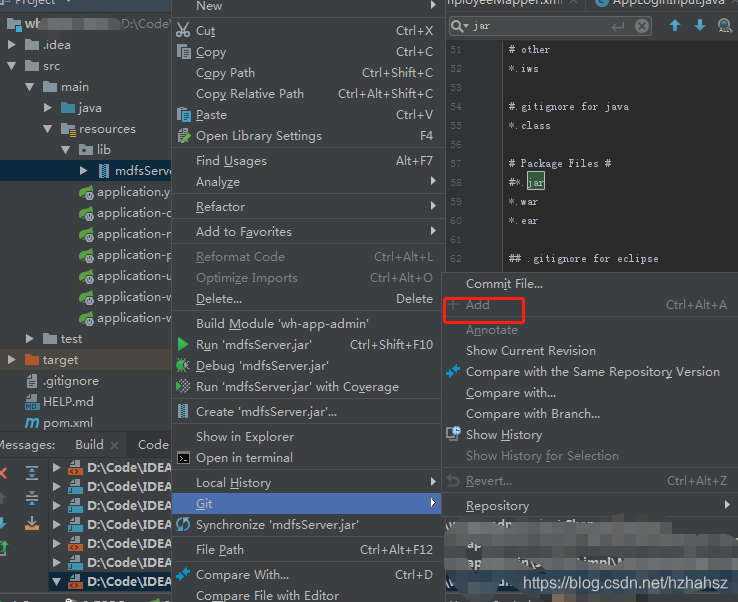This screenshot has height=602, width=738.
Task: Open Add to Favorites submenu
Action: [x=308, y=232]
